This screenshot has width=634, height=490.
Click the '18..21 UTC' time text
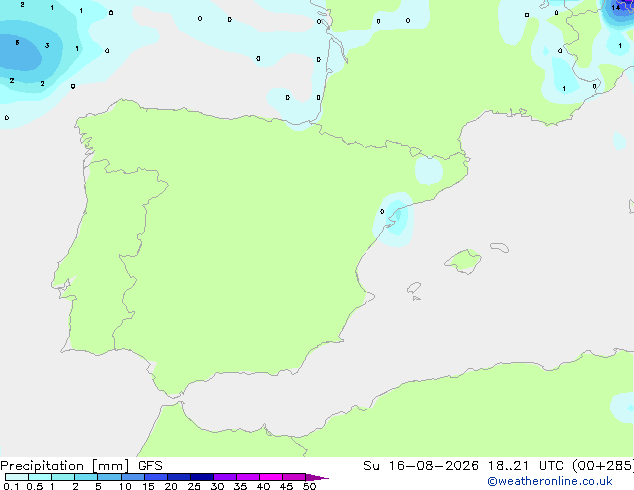(525, 466)
